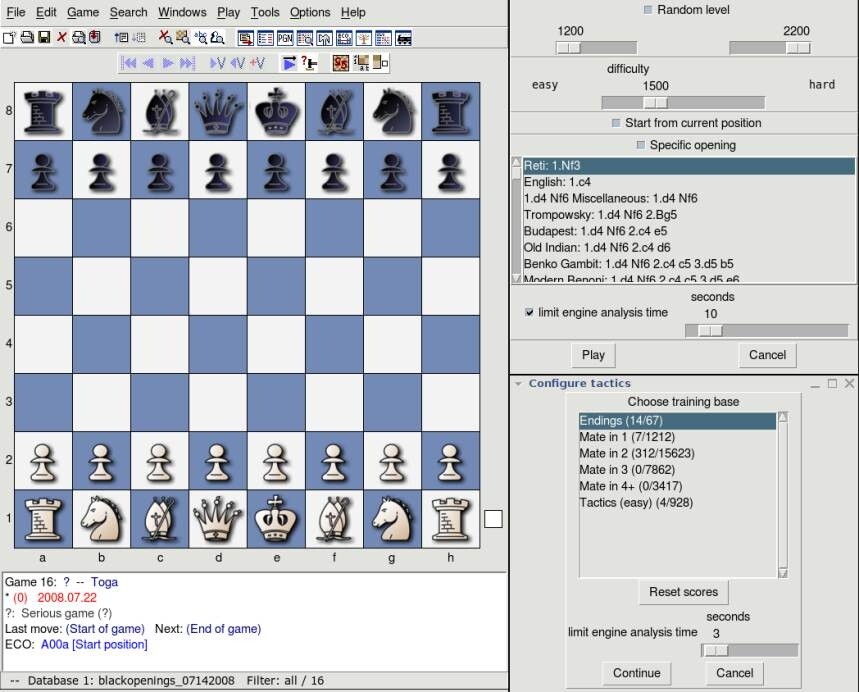Click the New database icon in toolbar
Image resolution: width=859 pixels, height=692 pixels.
click(x=8, y=38)
